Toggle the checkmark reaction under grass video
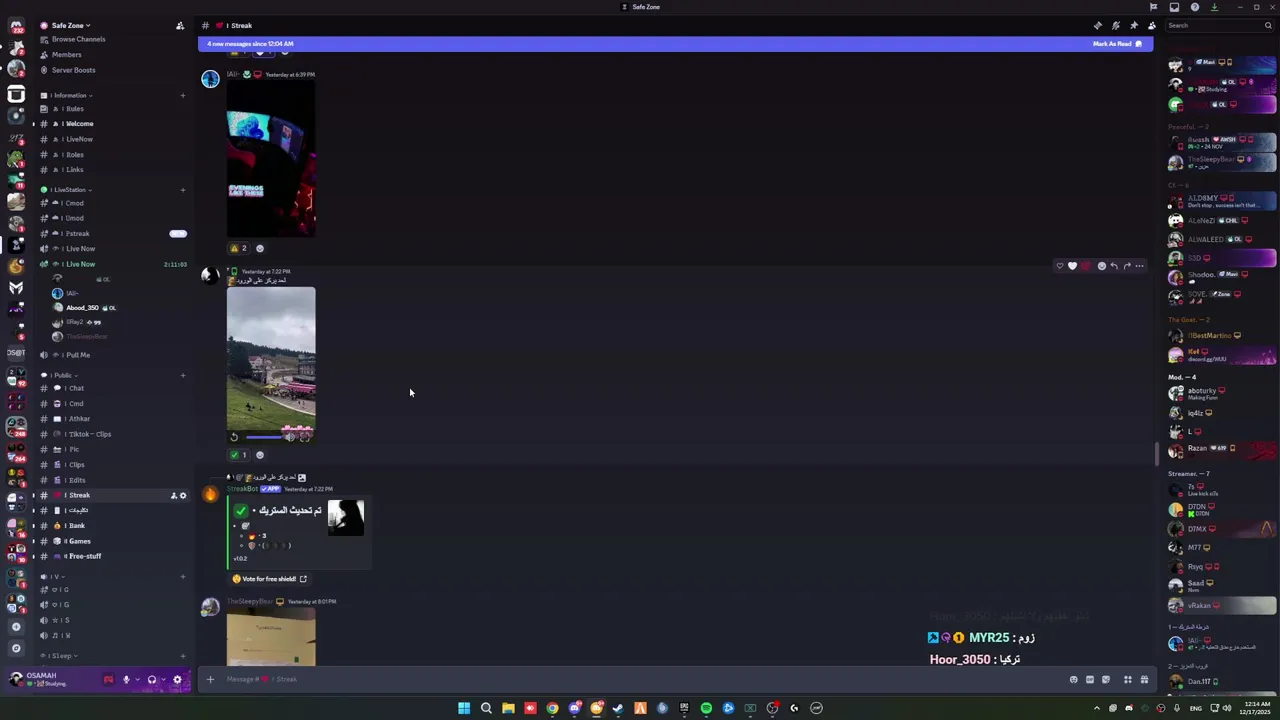The width and height of the screenshot is (1280, 720). click(238, 455)
